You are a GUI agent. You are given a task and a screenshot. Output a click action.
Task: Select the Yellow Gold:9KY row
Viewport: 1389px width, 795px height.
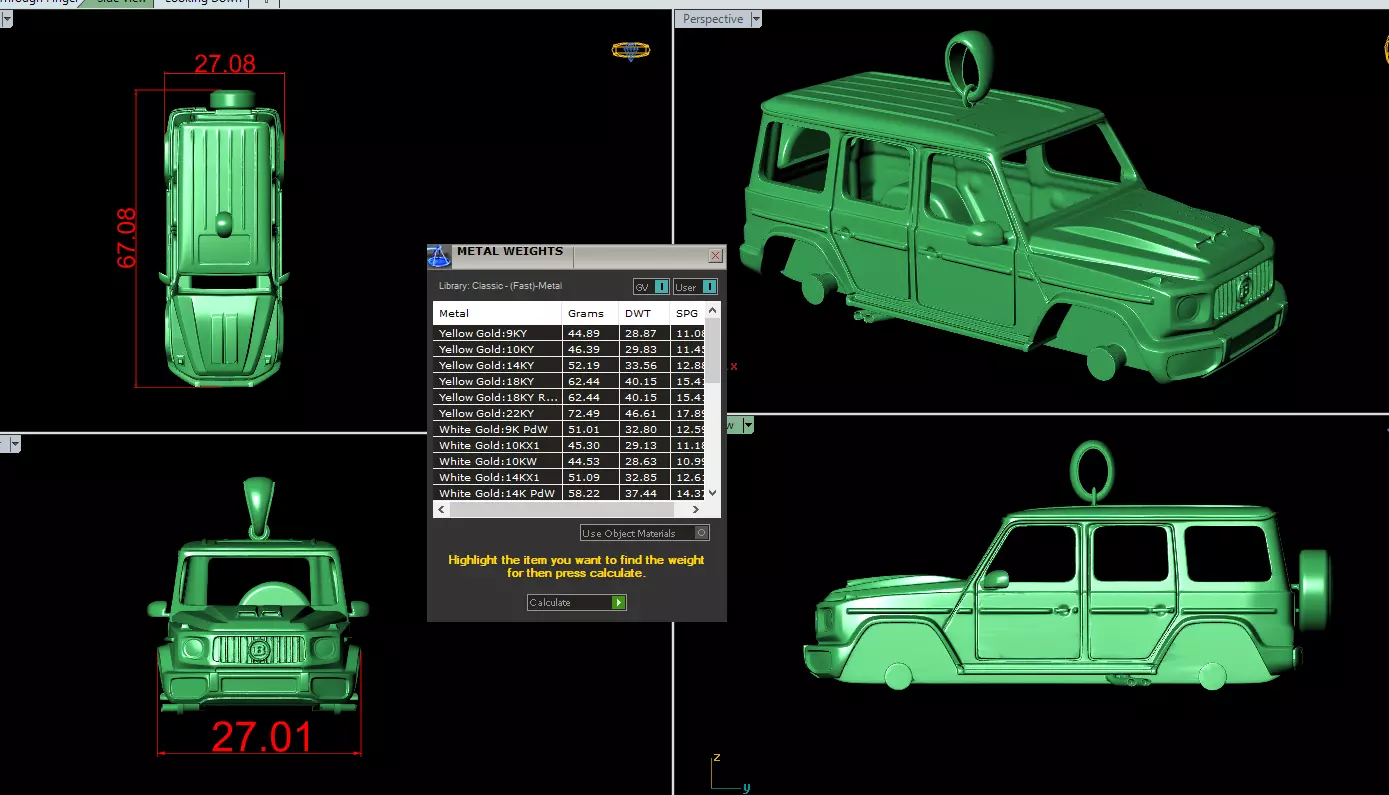570,333
